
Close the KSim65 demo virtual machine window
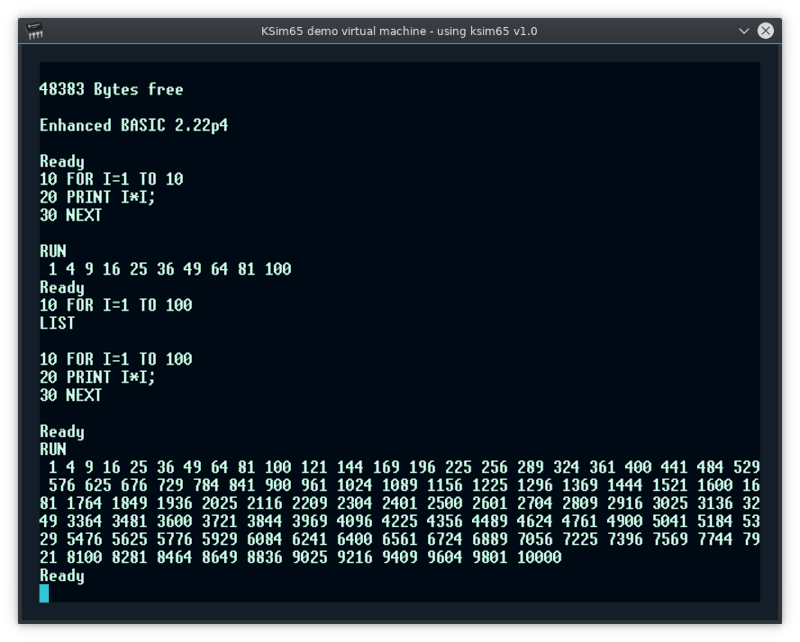(x=765, y=31)
